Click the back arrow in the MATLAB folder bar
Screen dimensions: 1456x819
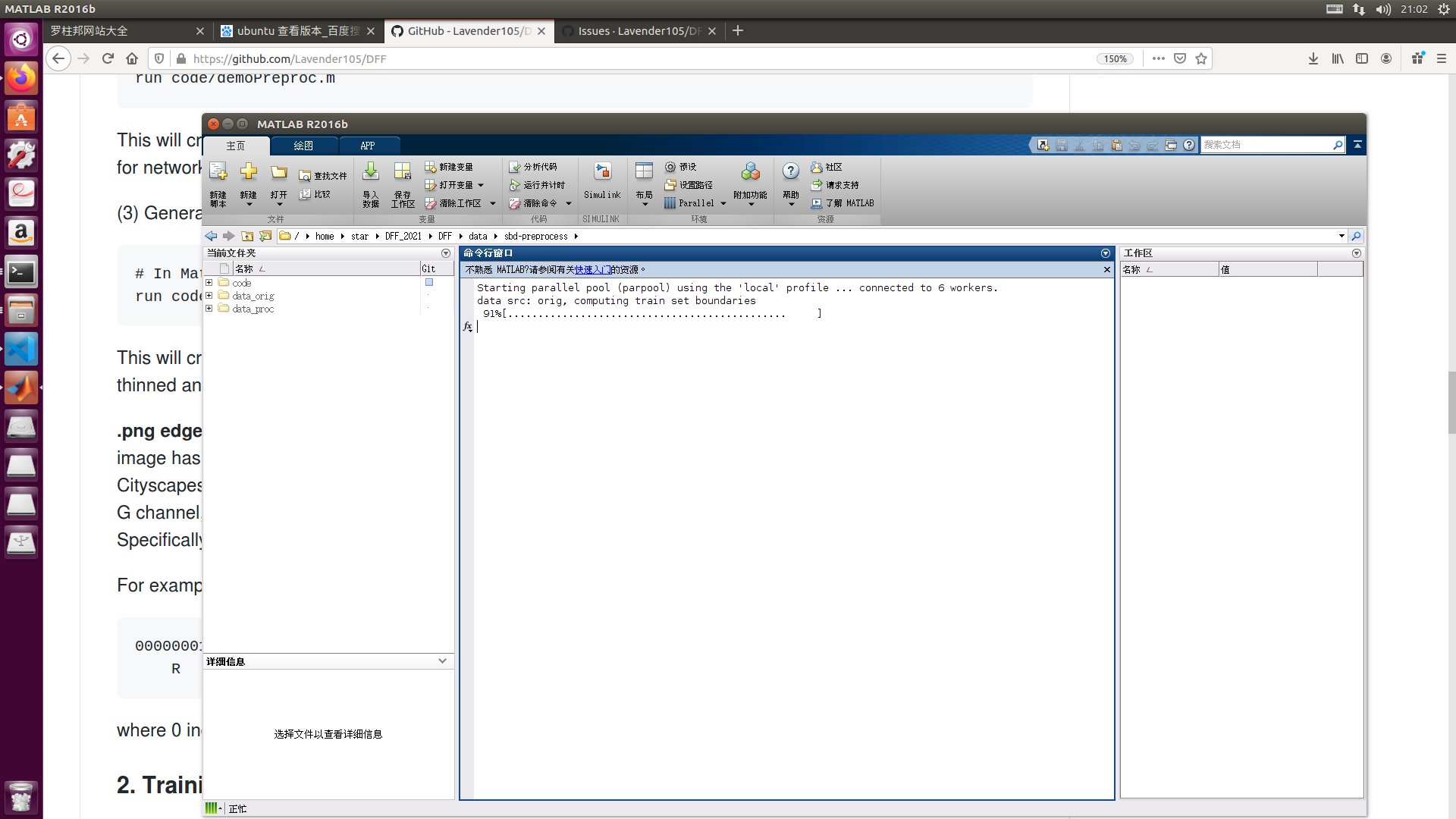pyautogui.click(x=212, y=236)
